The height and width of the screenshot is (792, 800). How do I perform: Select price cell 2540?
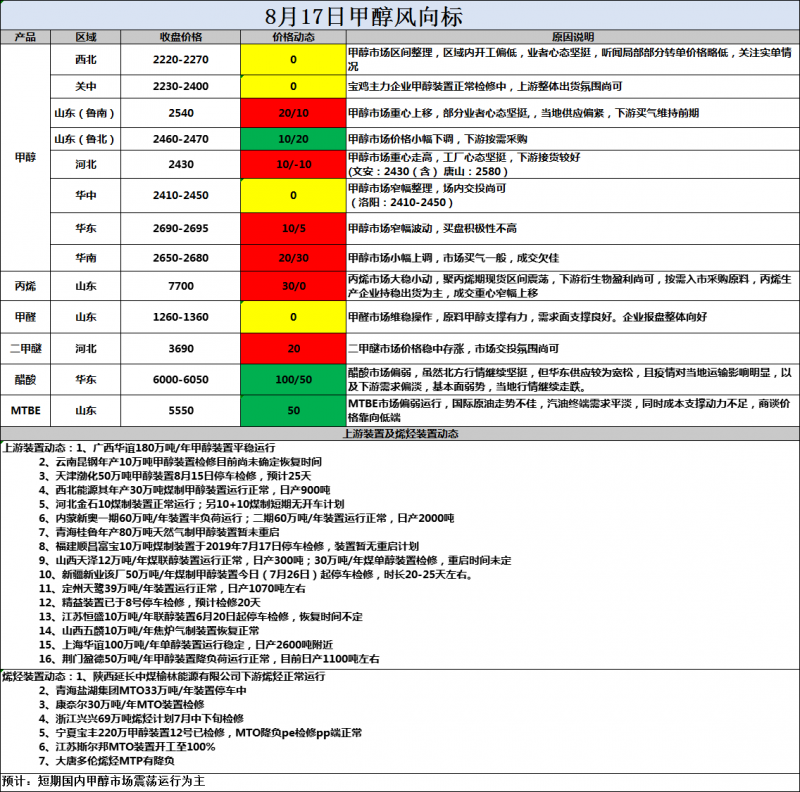[181, 113]
